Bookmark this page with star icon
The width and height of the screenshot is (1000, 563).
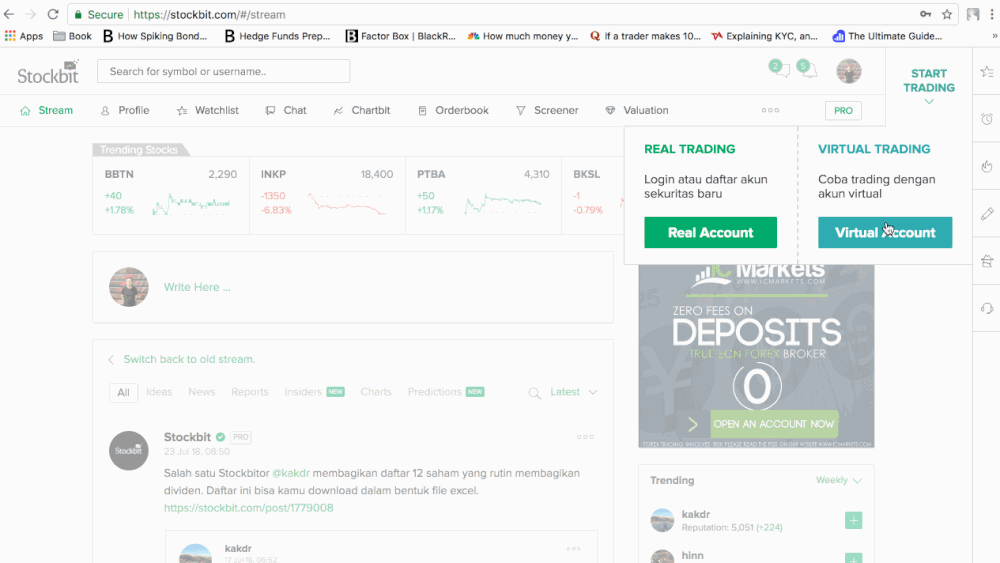coord(947,14)
